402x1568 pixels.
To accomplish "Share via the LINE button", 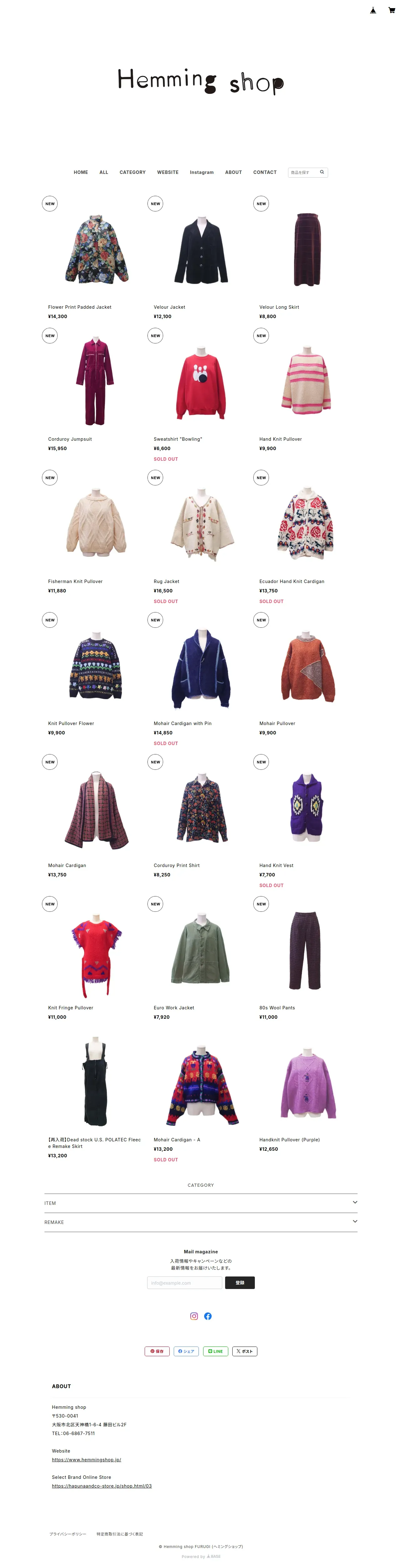I will [x=216, y=1351].
